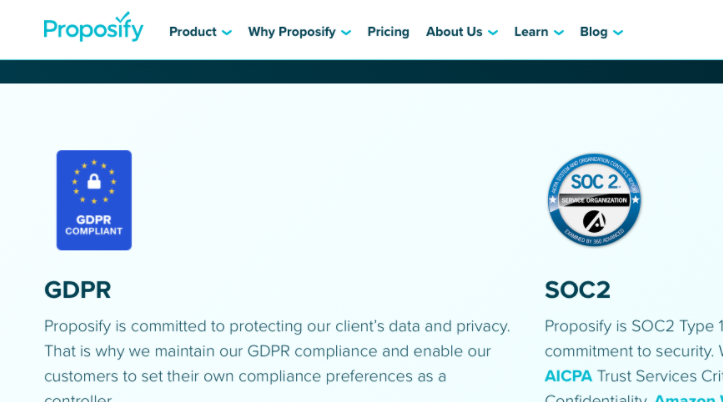Open the Pricing page

click(x=388, y=32)
